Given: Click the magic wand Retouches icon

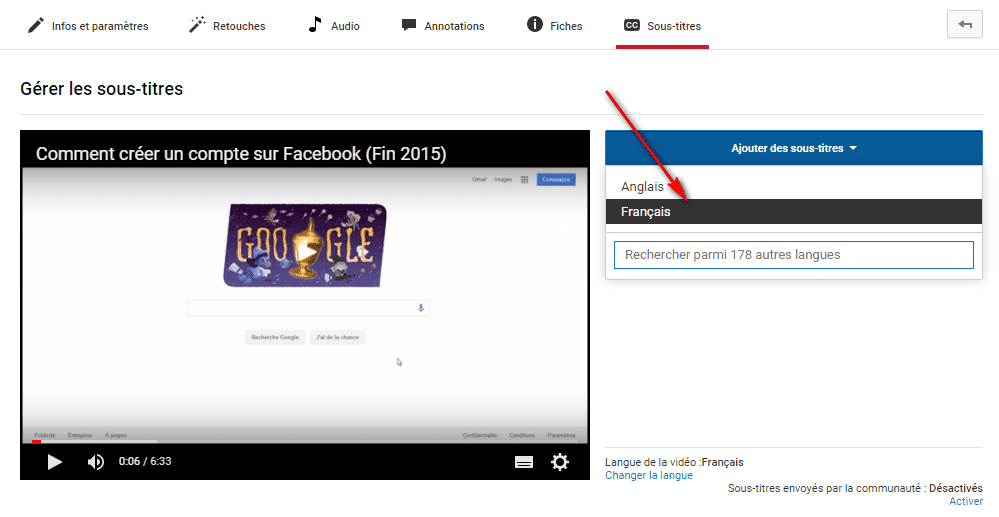Looking at the screenshot, I should coord(198,25).
